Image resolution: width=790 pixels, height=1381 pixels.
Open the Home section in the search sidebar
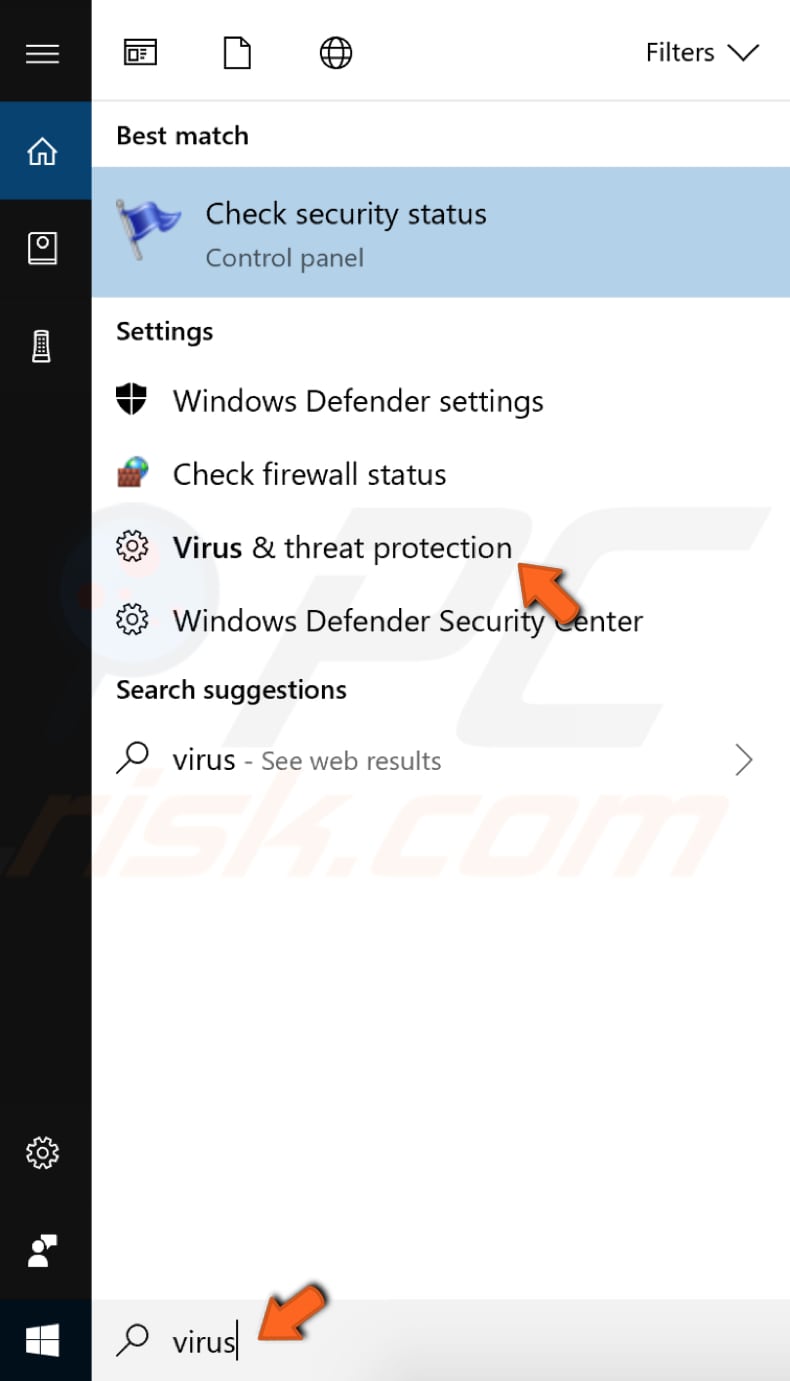tap(44, 150)
